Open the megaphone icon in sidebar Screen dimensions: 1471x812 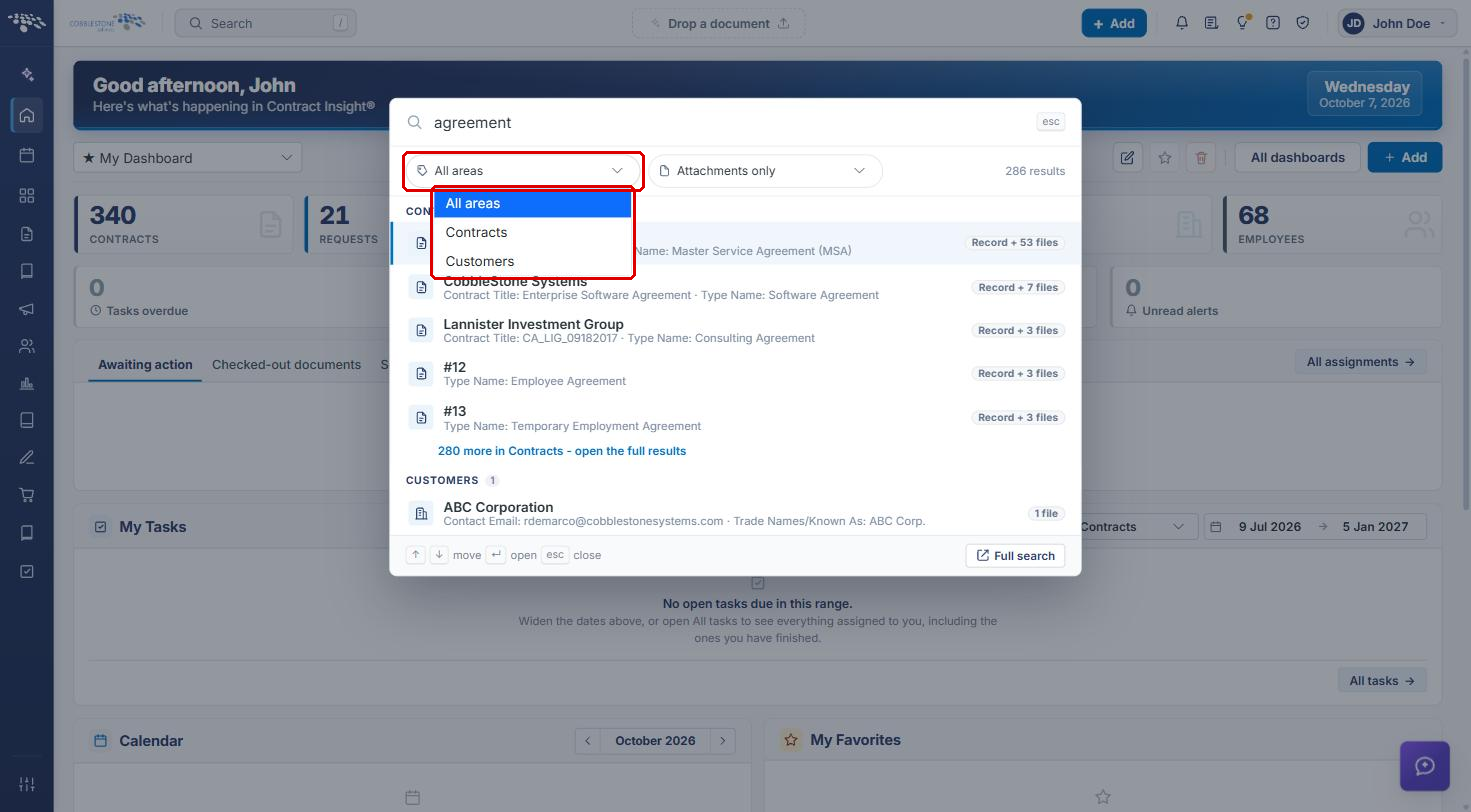coord(27,309)
